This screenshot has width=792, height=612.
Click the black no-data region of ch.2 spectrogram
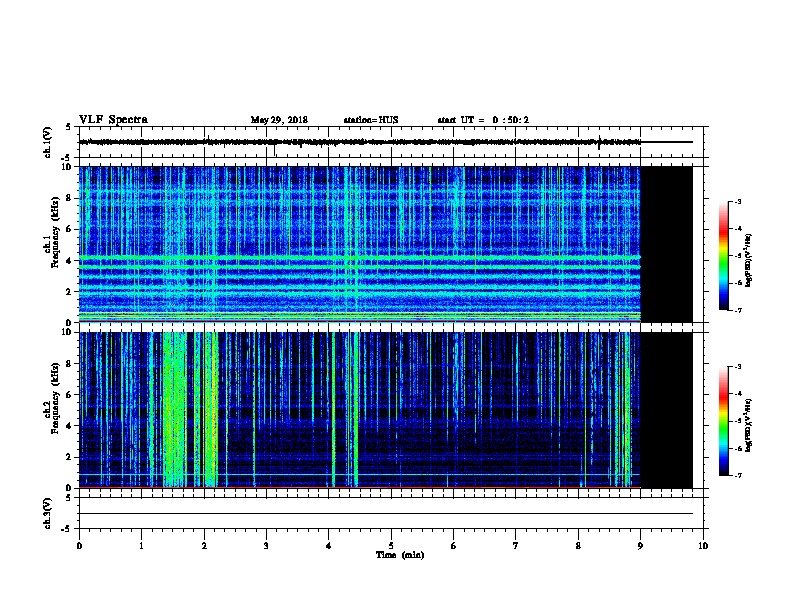667,410
